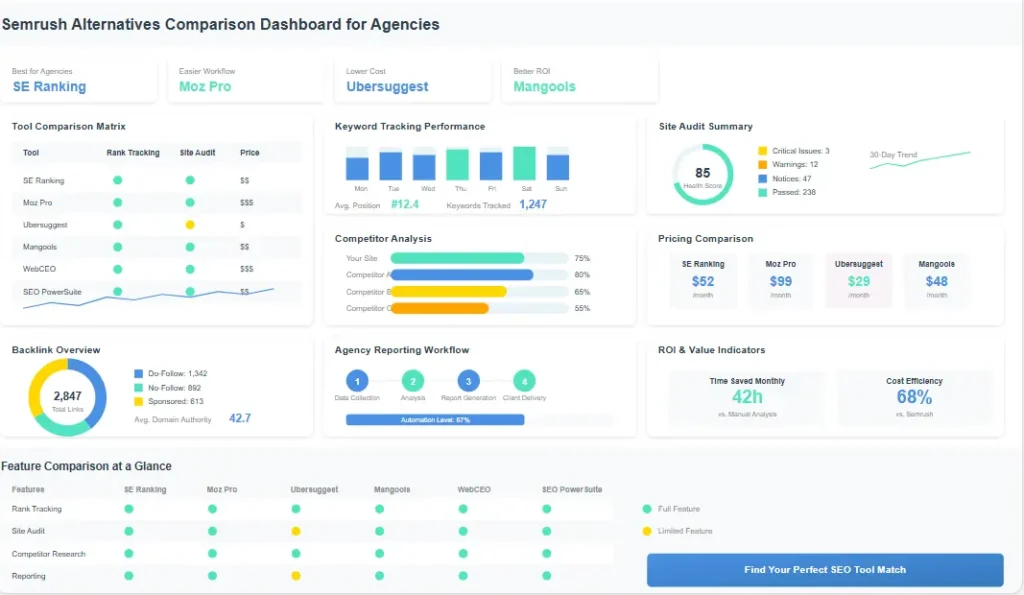Viewport: 1024px width, 595px height.
Task: Click Find Your Perfect SEO Tool Match
Action: pos(825,568)
